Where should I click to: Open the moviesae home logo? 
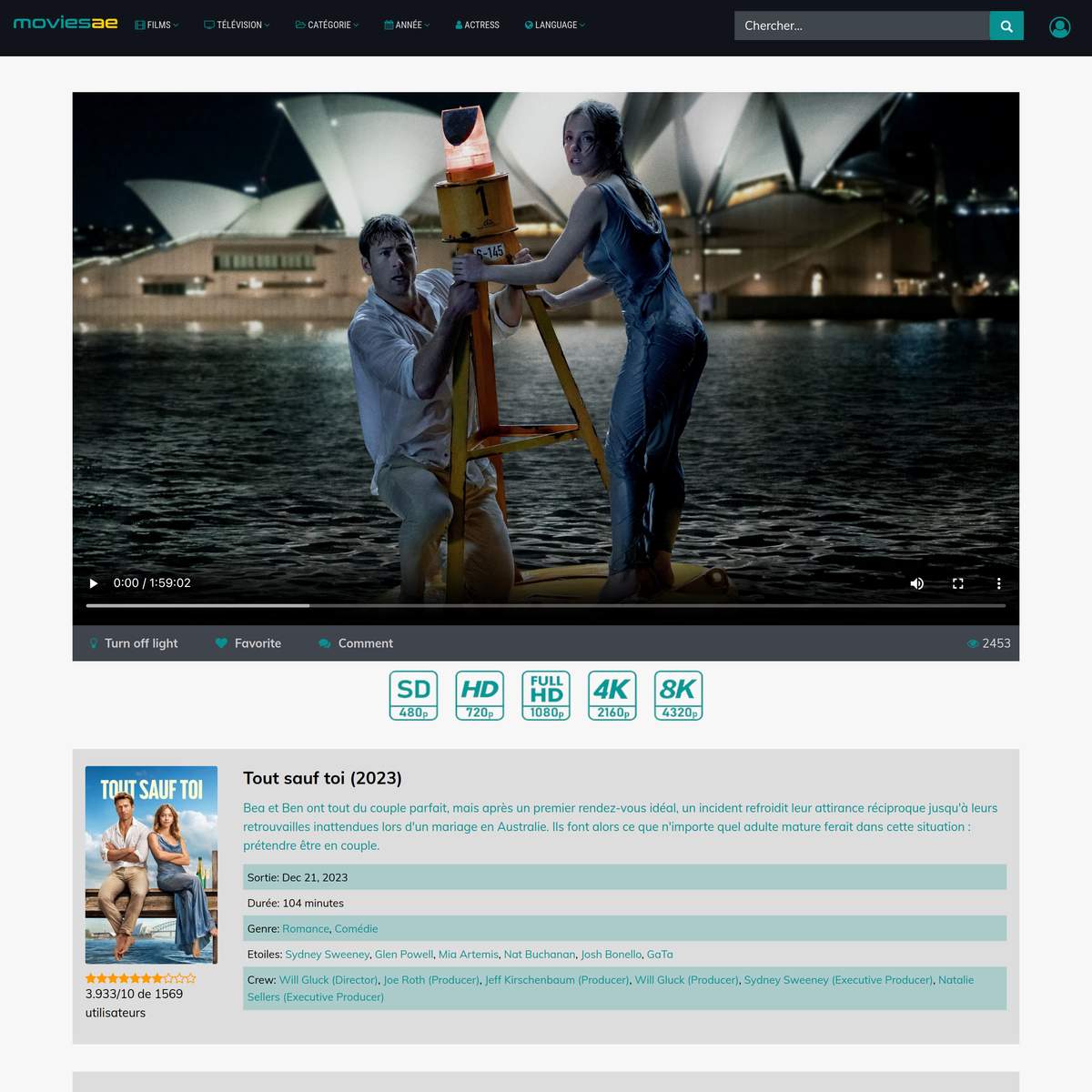(x=66, y=23)
